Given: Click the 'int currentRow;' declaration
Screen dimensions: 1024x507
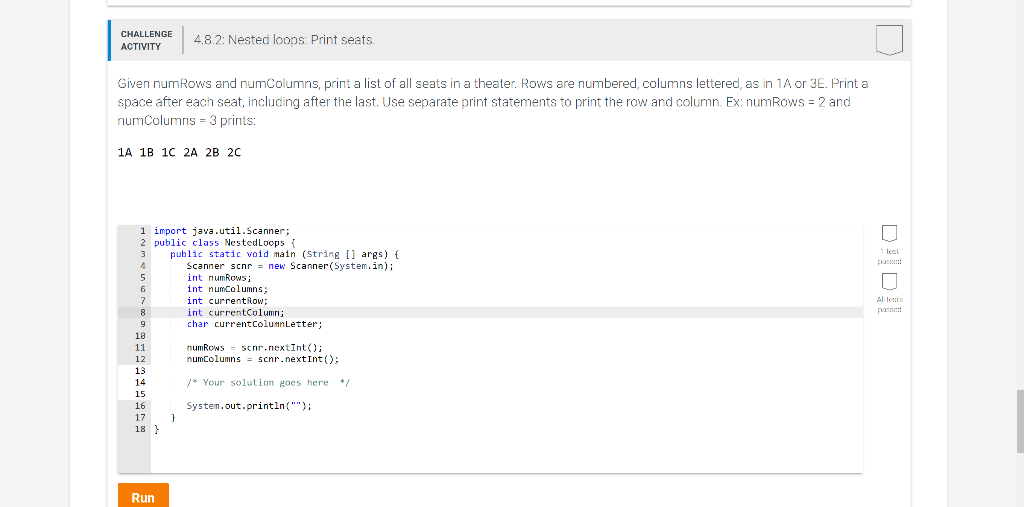Looking at the screenshot, I should pyautogui.click(x=227, y=301).
